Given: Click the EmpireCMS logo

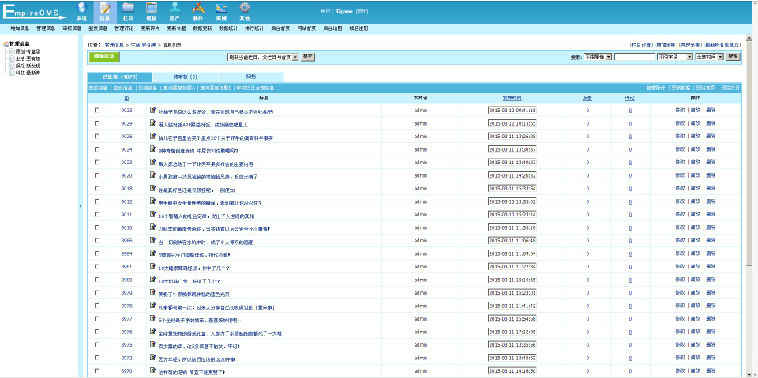Looking at the screenshot, I should 34,13.
